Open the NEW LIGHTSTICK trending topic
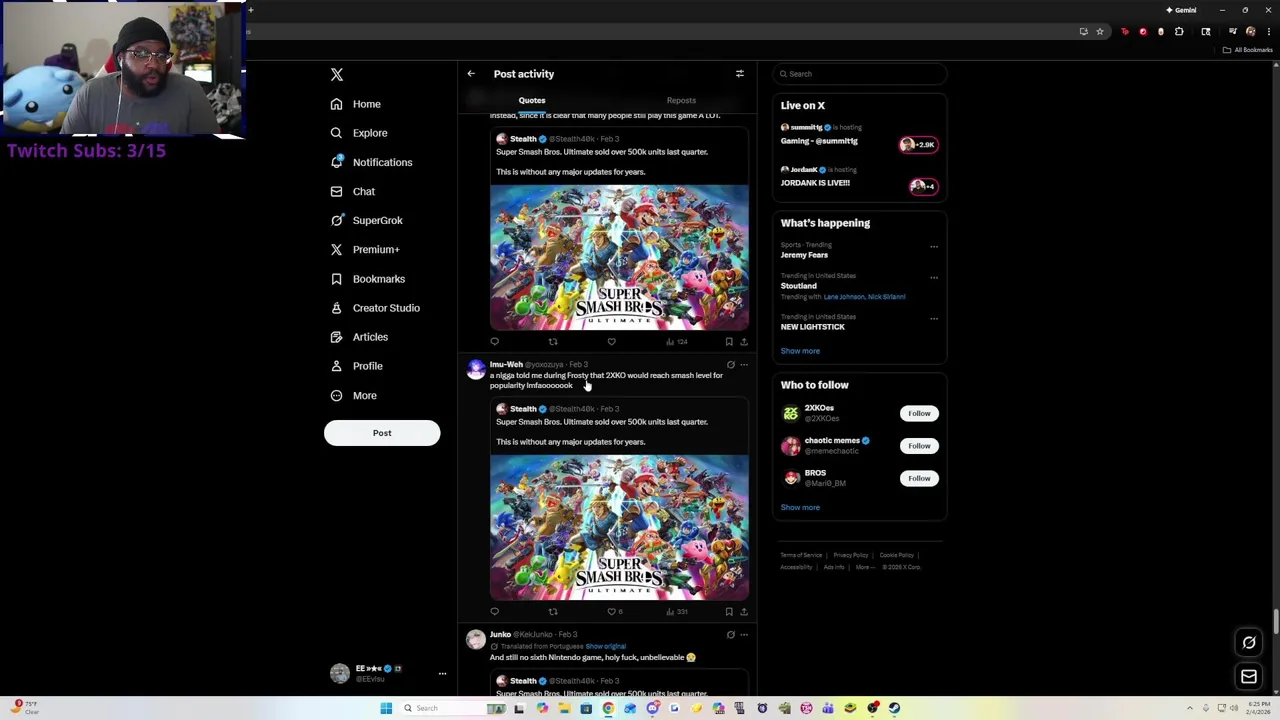The width and height of the screenshot is (1280, 720). [x=813, y=328]
